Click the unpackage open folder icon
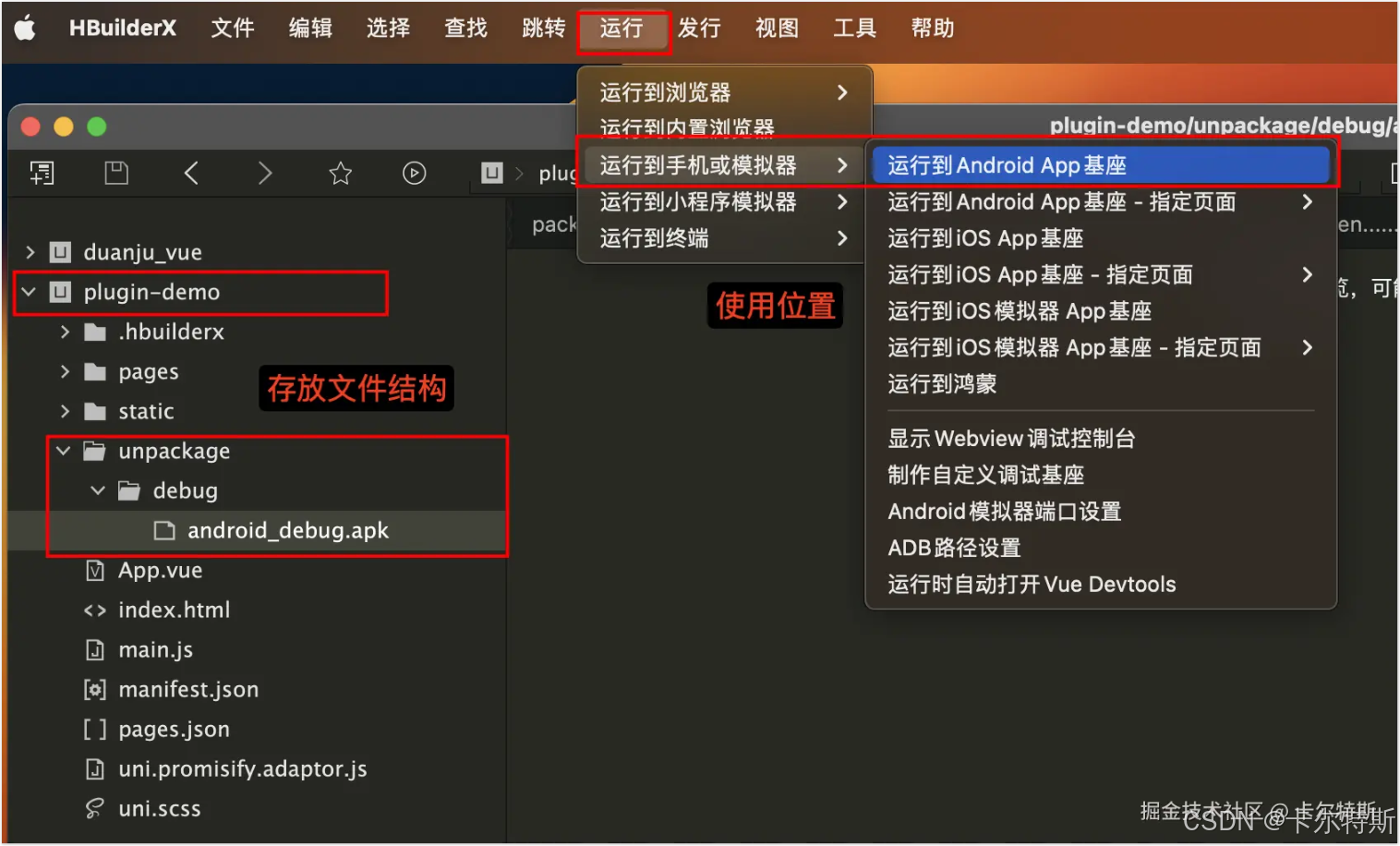This screenshot has width=1400, height=846. pos(95,451)
